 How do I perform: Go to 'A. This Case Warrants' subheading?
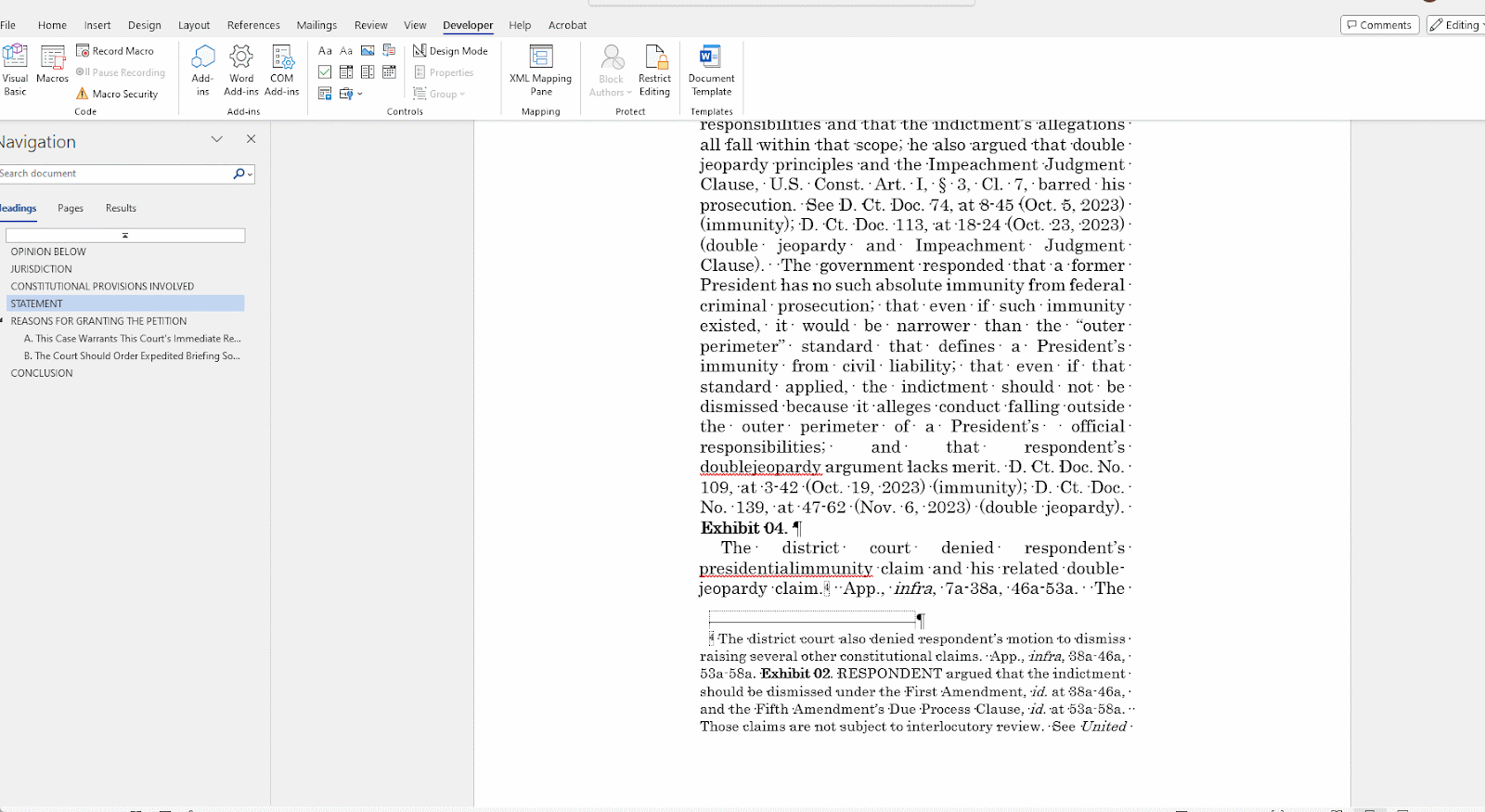click(132, 339)
